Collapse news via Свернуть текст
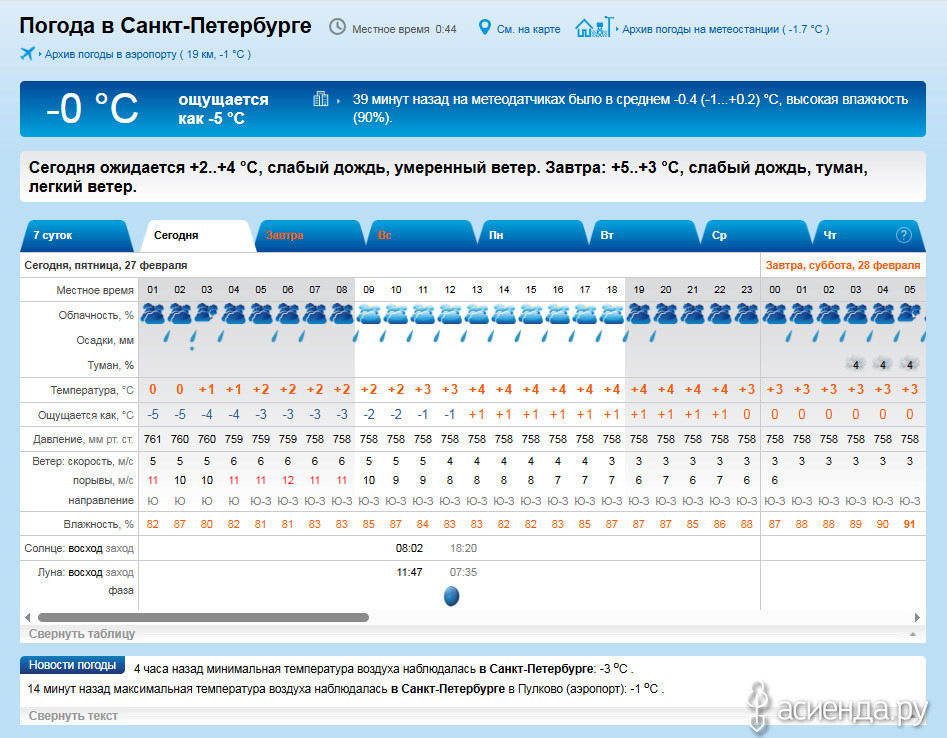Viewport: 947px width, 738px height. [x=73, y=716]
